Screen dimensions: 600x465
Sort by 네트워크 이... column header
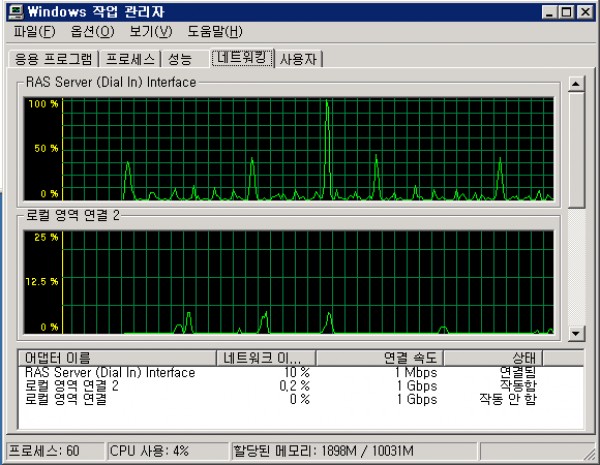(266, 358)
